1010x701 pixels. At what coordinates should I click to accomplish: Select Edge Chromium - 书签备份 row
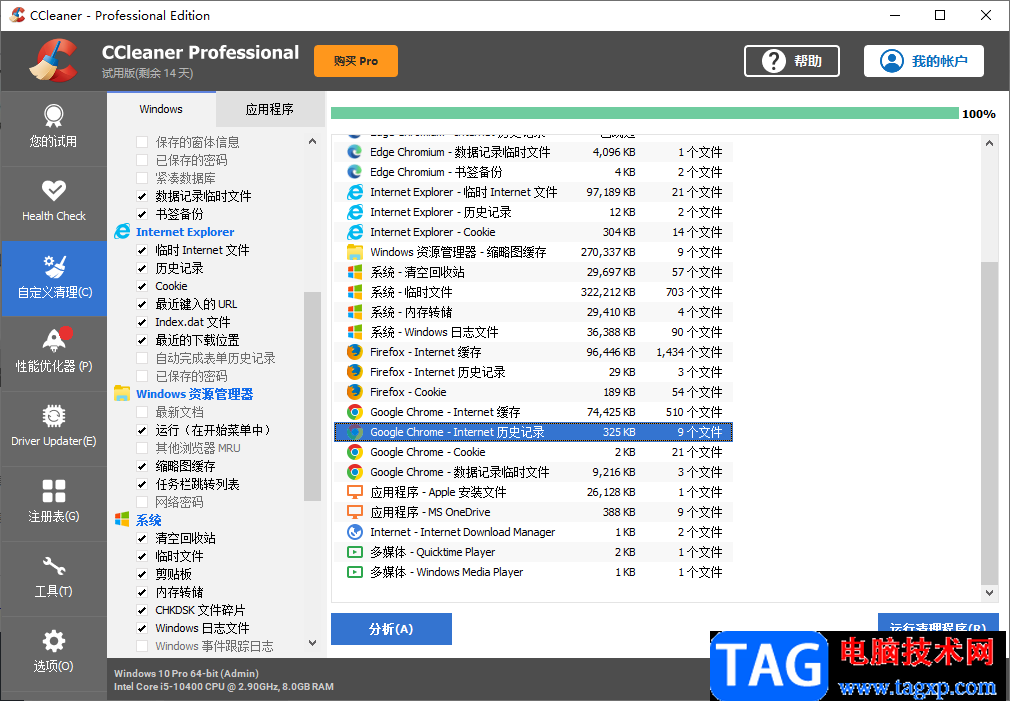[533, 172]
